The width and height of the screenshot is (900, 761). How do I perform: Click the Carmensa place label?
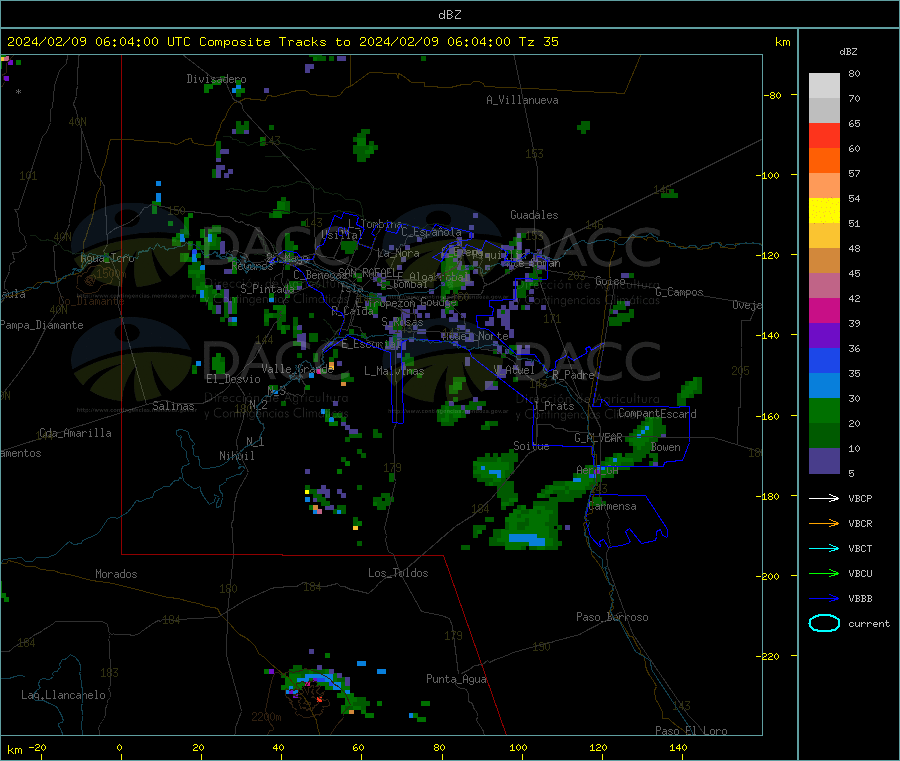612,507
